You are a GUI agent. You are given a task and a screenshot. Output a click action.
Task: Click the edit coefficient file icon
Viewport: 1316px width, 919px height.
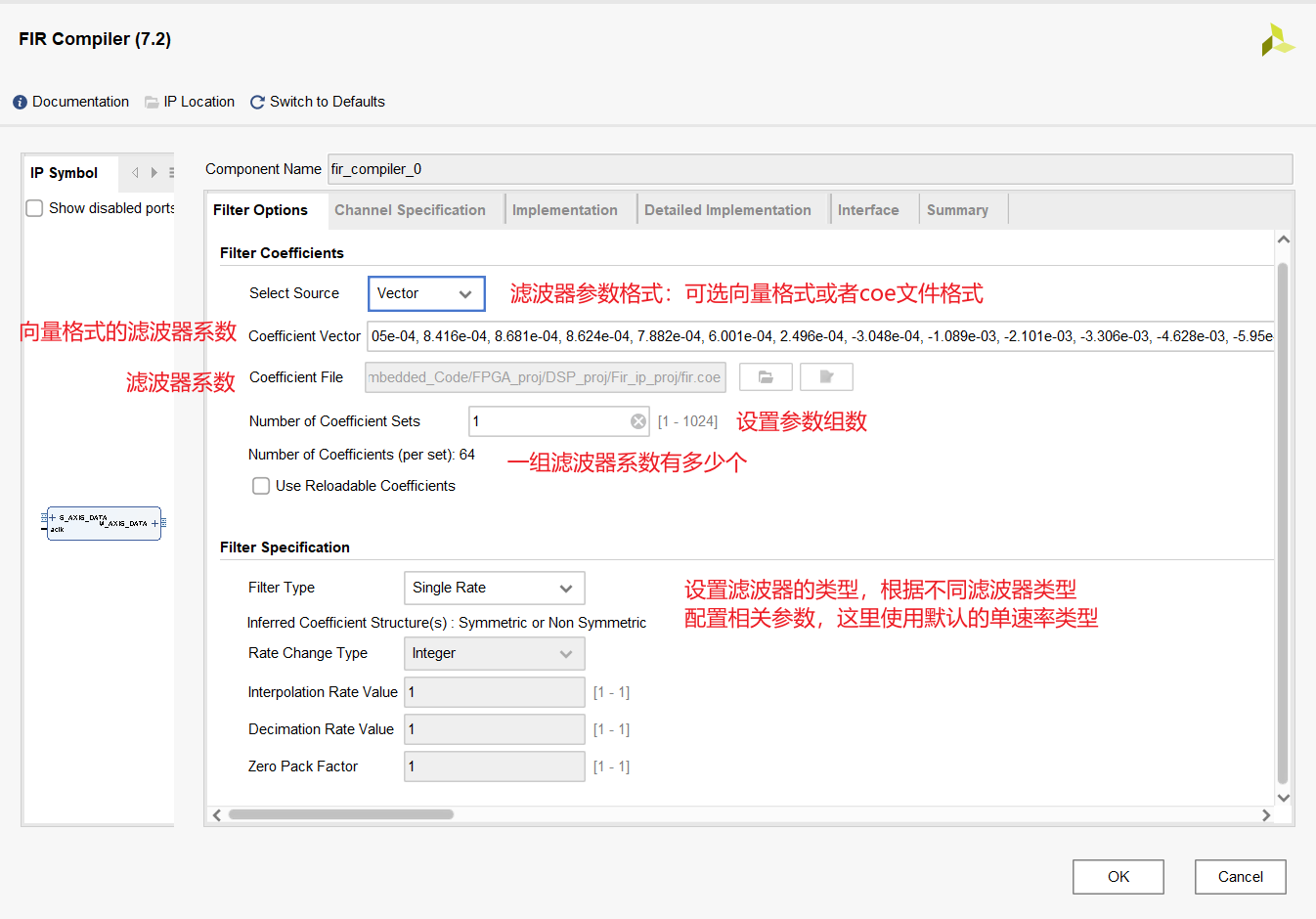click(826, 377)
